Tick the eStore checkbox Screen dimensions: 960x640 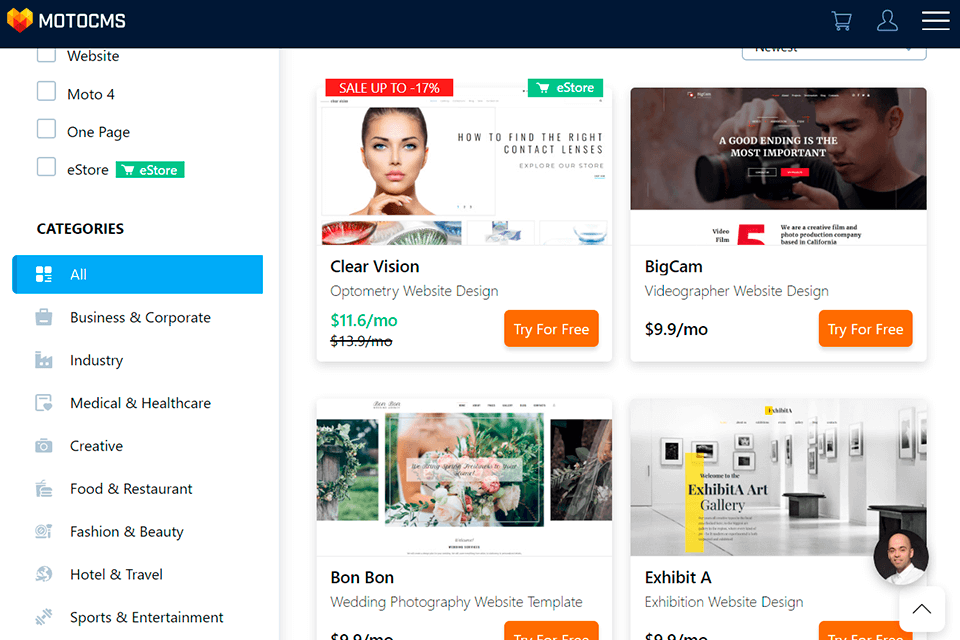[46, 167]
